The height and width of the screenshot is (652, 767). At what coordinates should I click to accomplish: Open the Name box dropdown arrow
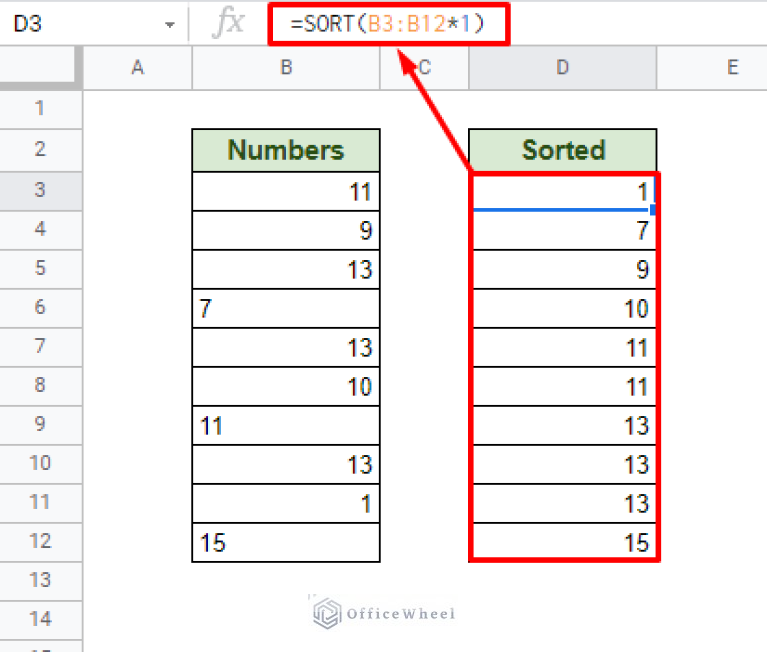tap(169, 23)
